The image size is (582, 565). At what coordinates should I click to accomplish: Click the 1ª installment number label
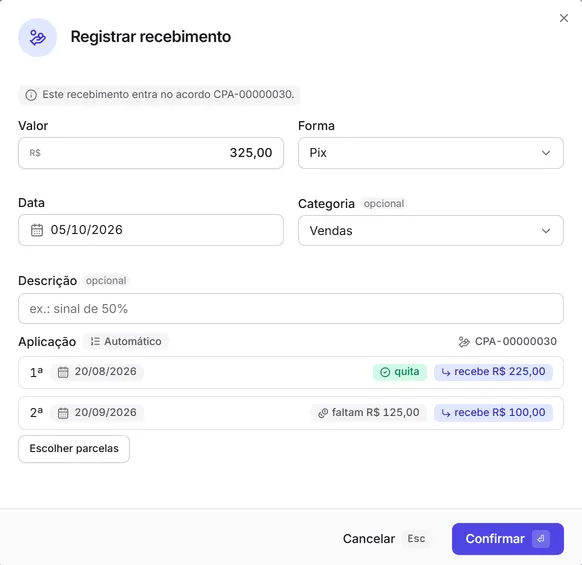[36, 372]
